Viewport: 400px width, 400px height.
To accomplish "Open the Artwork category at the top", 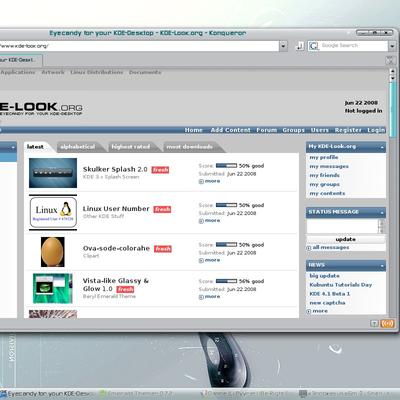I will tap(53, 72).
